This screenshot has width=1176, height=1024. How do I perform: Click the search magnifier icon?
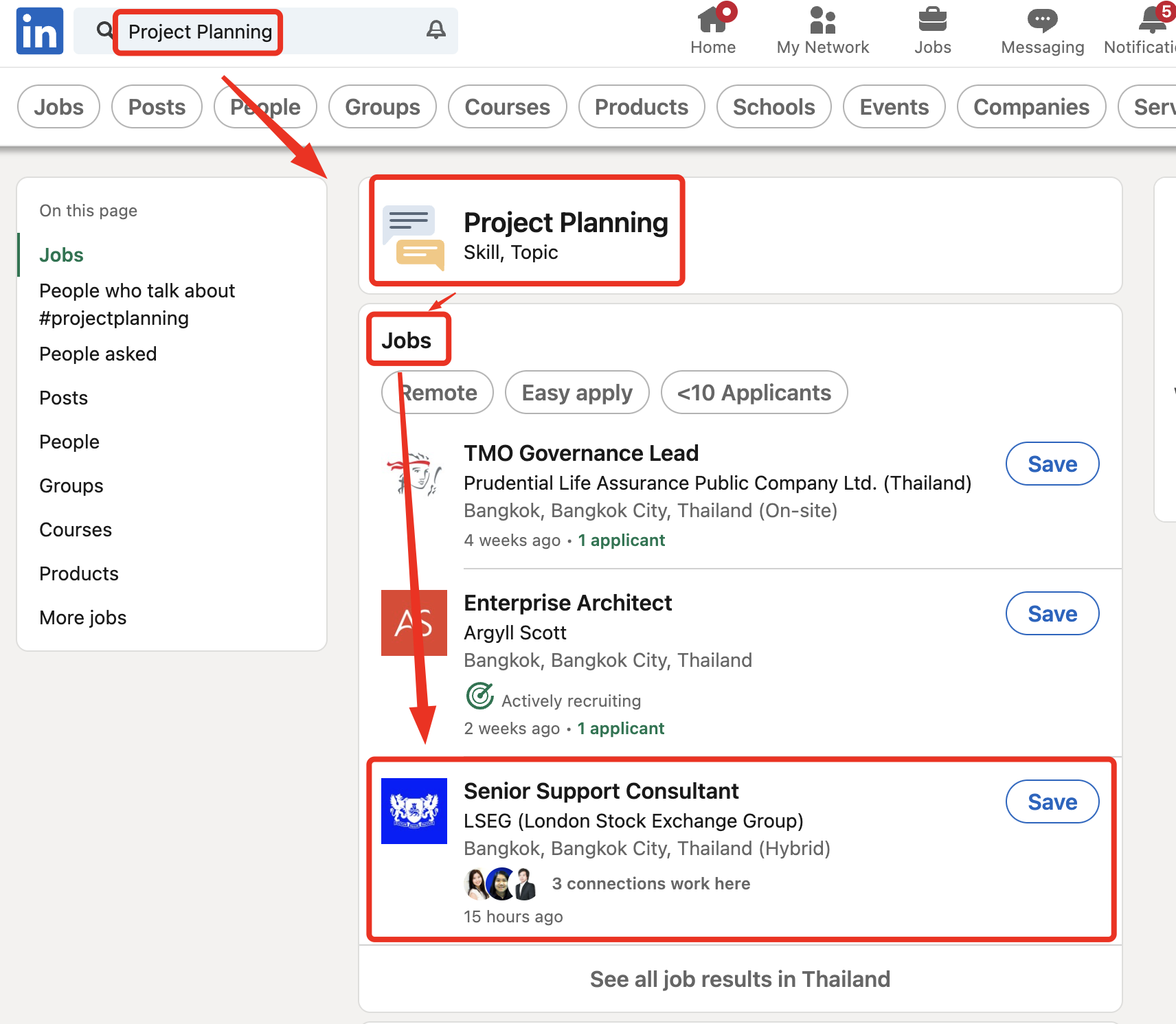coord(104,30)
